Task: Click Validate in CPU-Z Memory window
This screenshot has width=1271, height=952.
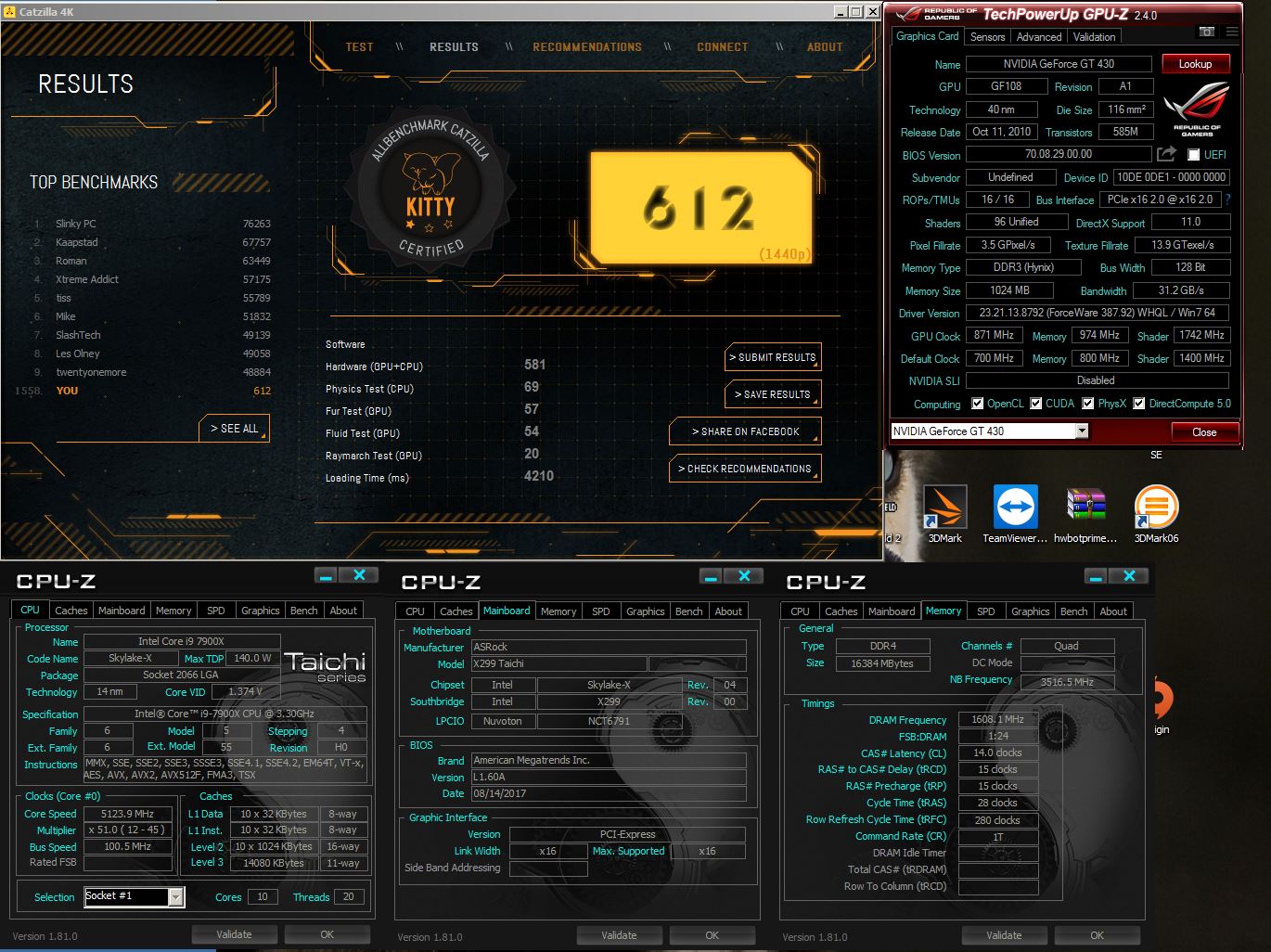Action: (x=1004, y=935)
